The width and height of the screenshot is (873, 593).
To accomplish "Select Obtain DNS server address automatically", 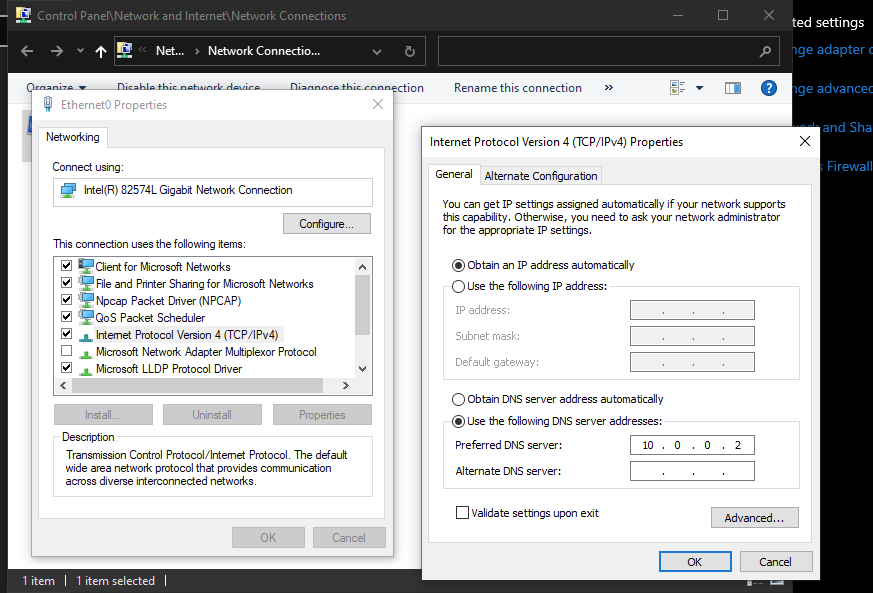I will click(x=559, y=399).
